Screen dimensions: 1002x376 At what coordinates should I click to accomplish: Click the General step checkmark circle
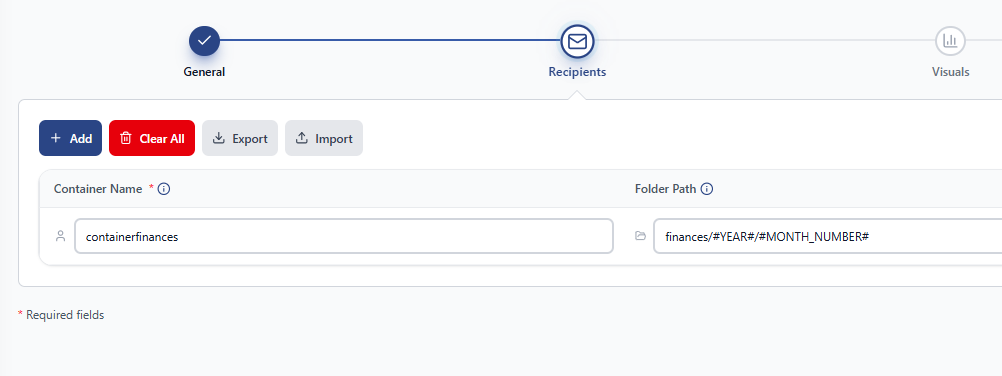tap(204, 41)
